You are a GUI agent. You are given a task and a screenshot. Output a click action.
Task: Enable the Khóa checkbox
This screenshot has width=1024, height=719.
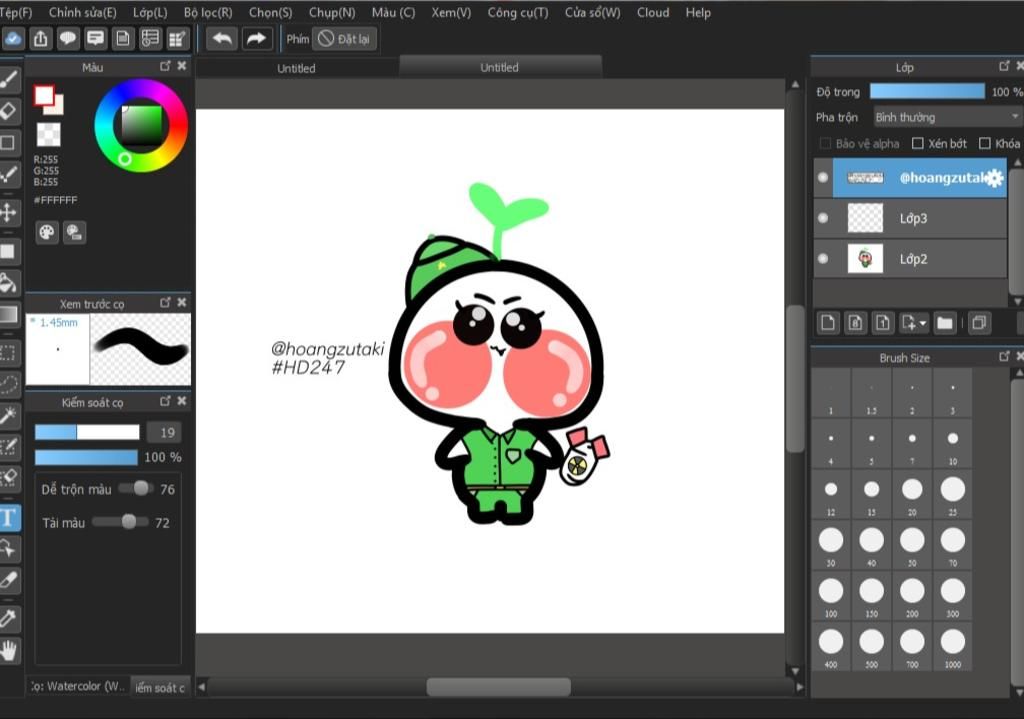[985, 143]
